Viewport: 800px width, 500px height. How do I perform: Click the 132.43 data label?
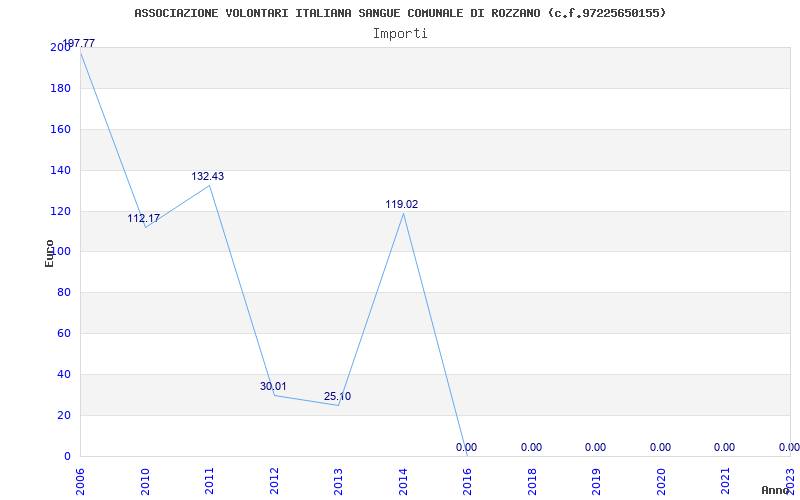[208, 177]
